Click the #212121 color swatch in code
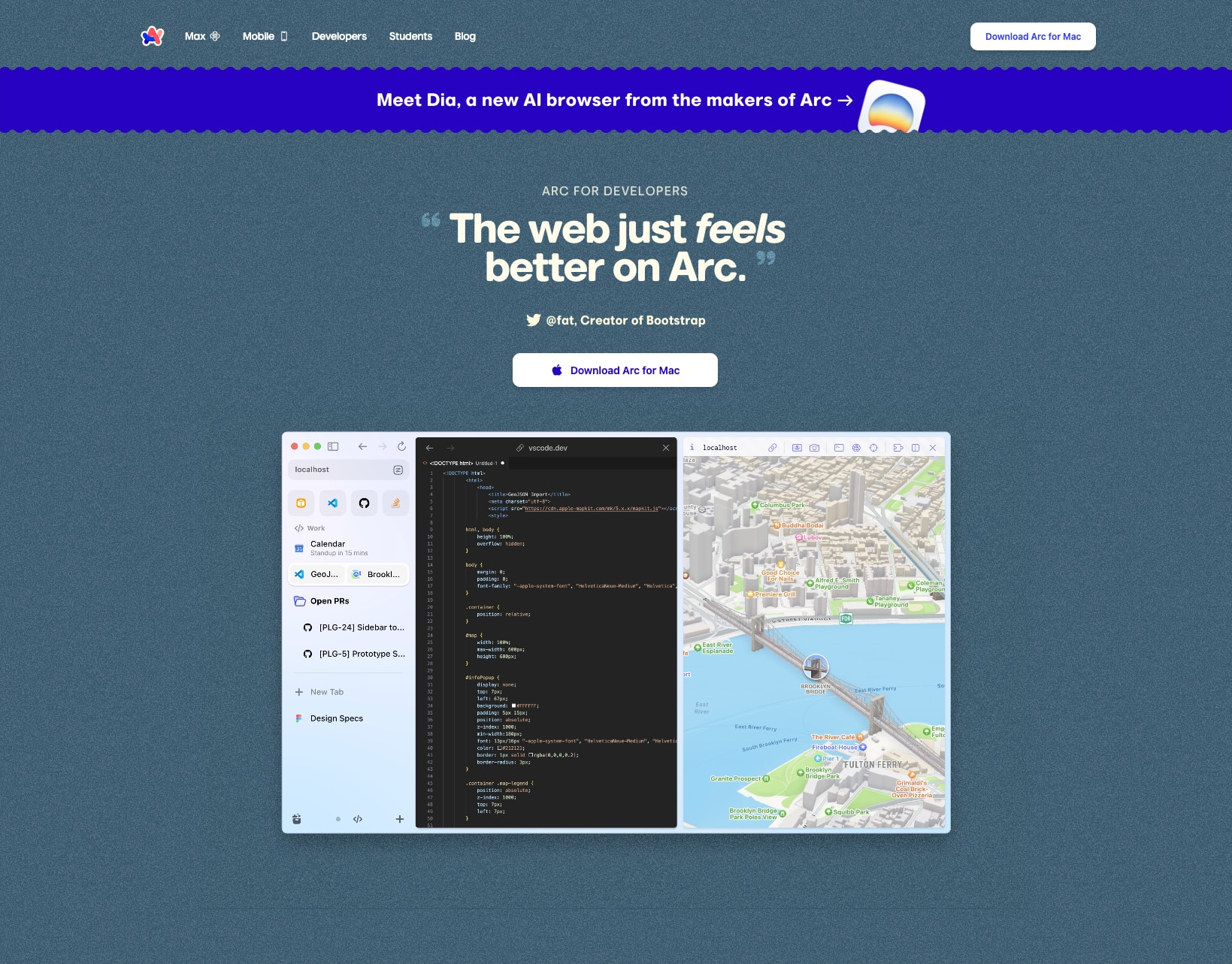 (x=500, y=748)
